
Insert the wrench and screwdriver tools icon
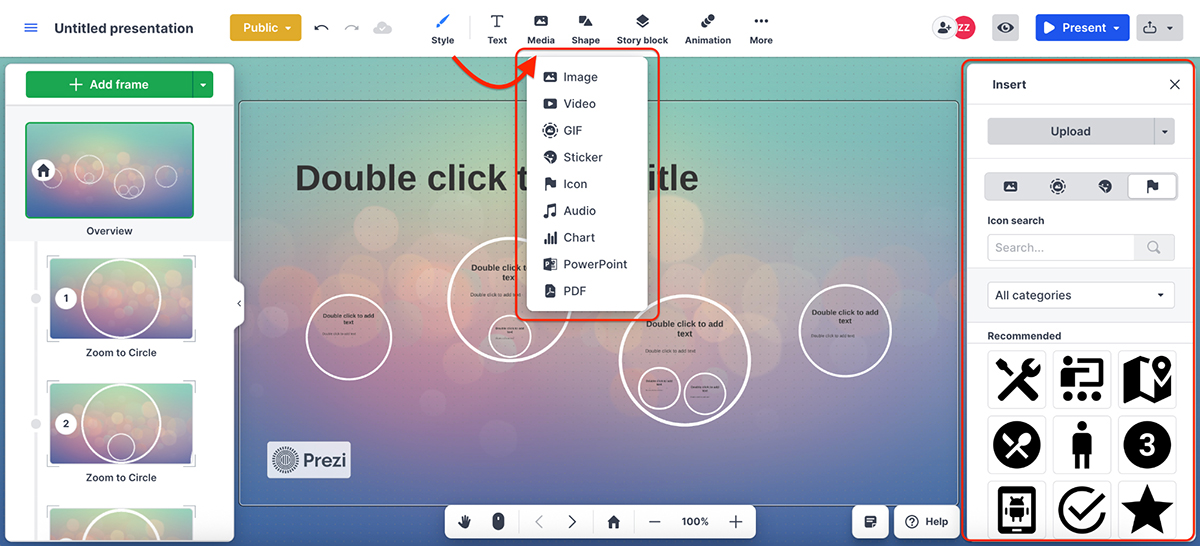click(1017, 380)
